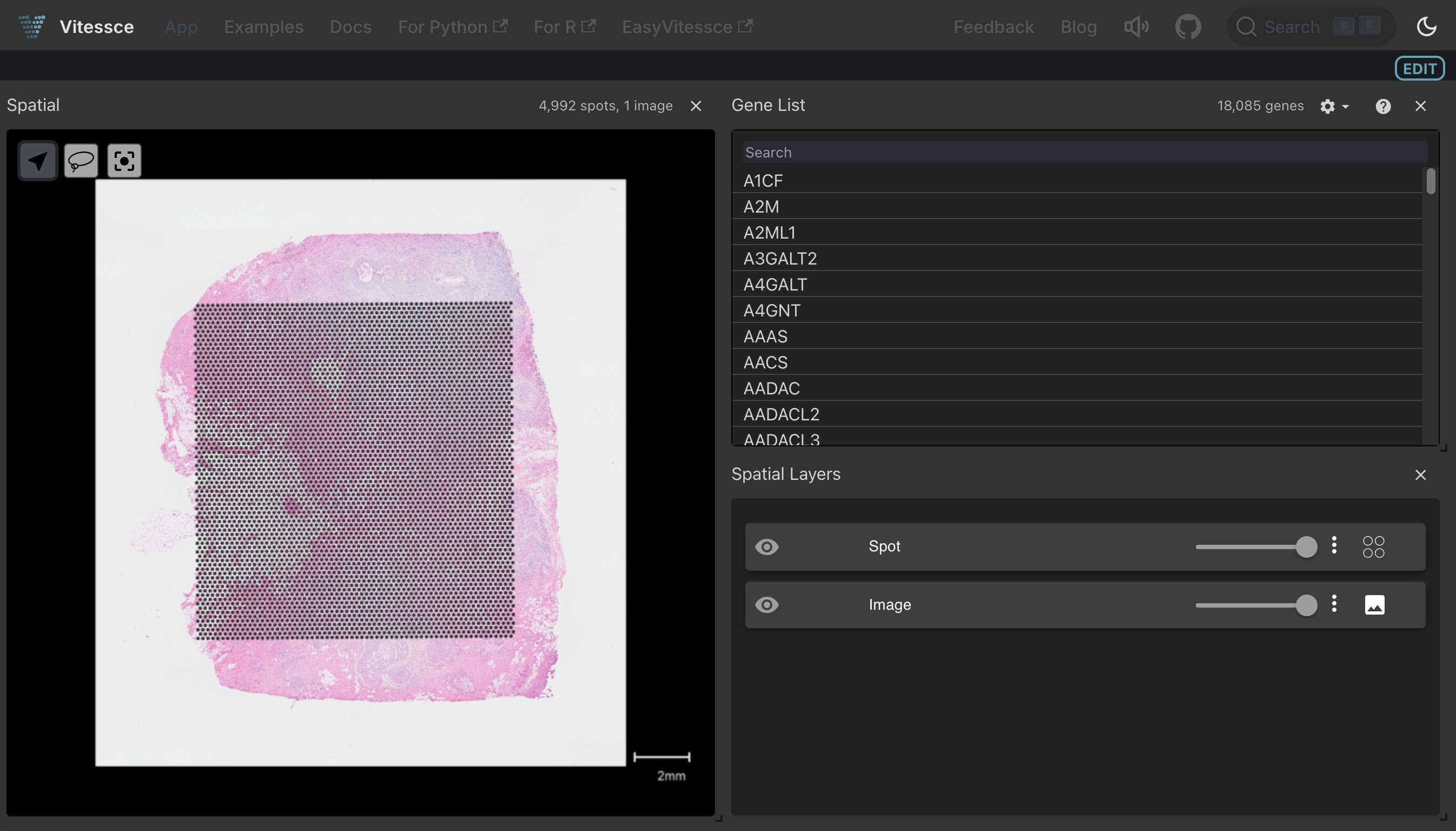This screenshot has width=1456, height=831.
Task: Click the Spot layer circles icon
Action: click(x=1373, y=547)
